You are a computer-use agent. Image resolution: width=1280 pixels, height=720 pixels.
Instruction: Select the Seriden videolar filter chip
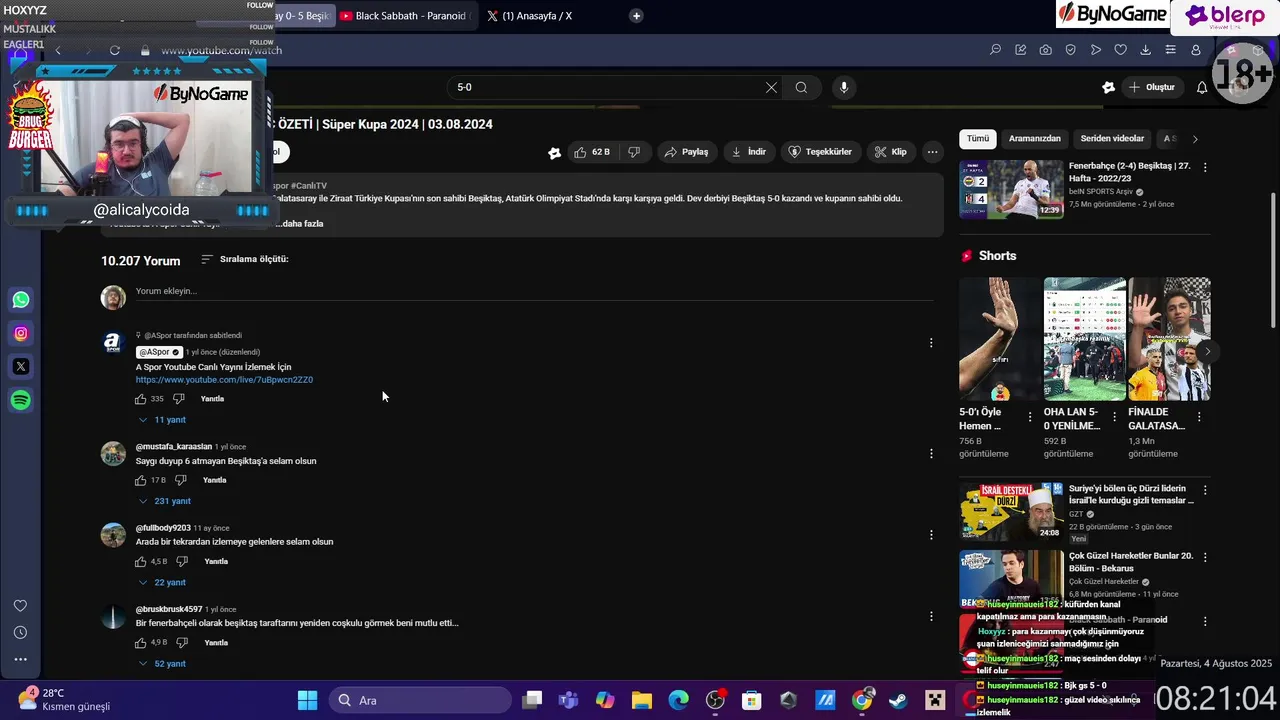coord(1112,139)
